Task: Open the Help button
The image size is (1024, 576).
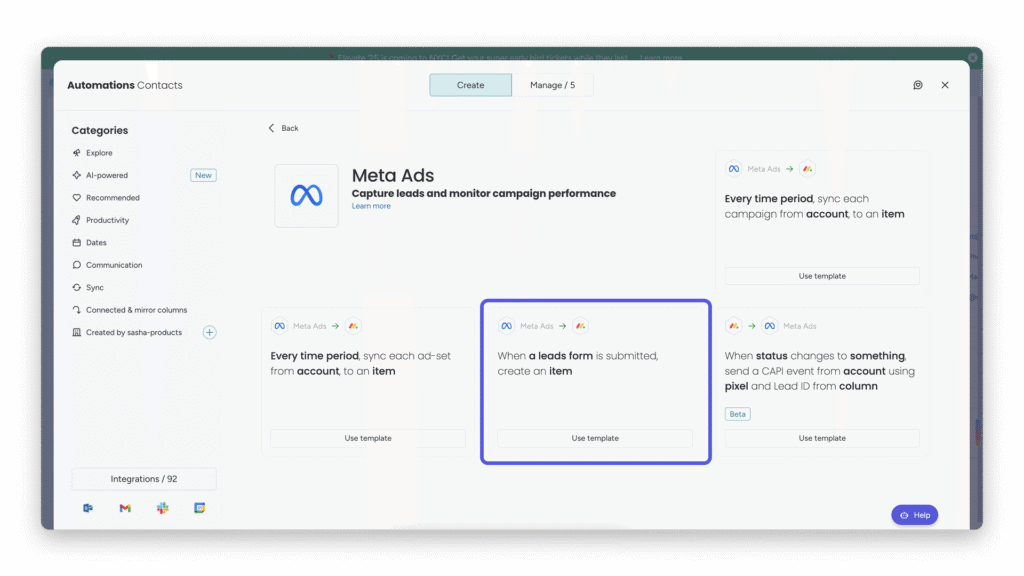Action: coord(915,515)
